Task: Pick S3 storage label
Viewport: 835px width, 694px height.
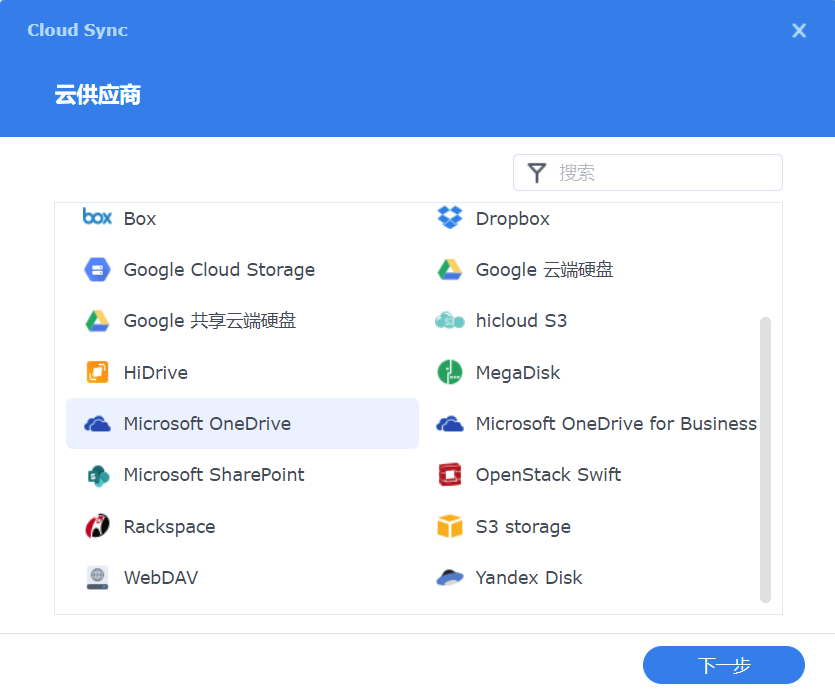Action: pos(523,527)
